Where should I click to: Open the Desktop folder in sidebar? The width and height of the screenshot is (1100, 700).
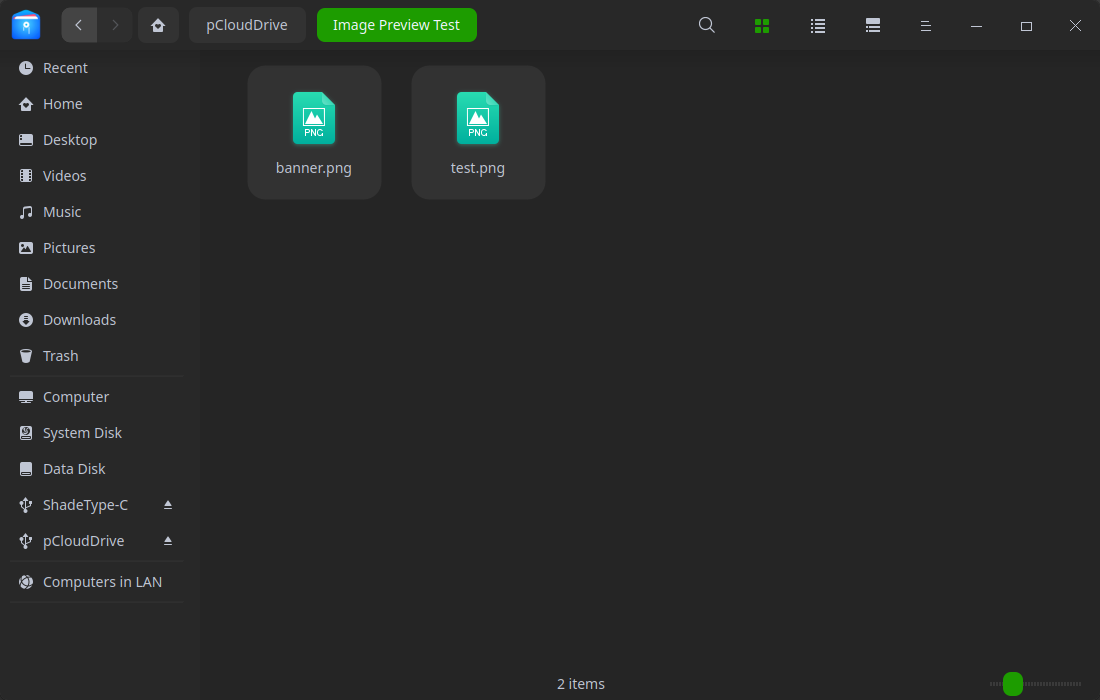[97, 140]
